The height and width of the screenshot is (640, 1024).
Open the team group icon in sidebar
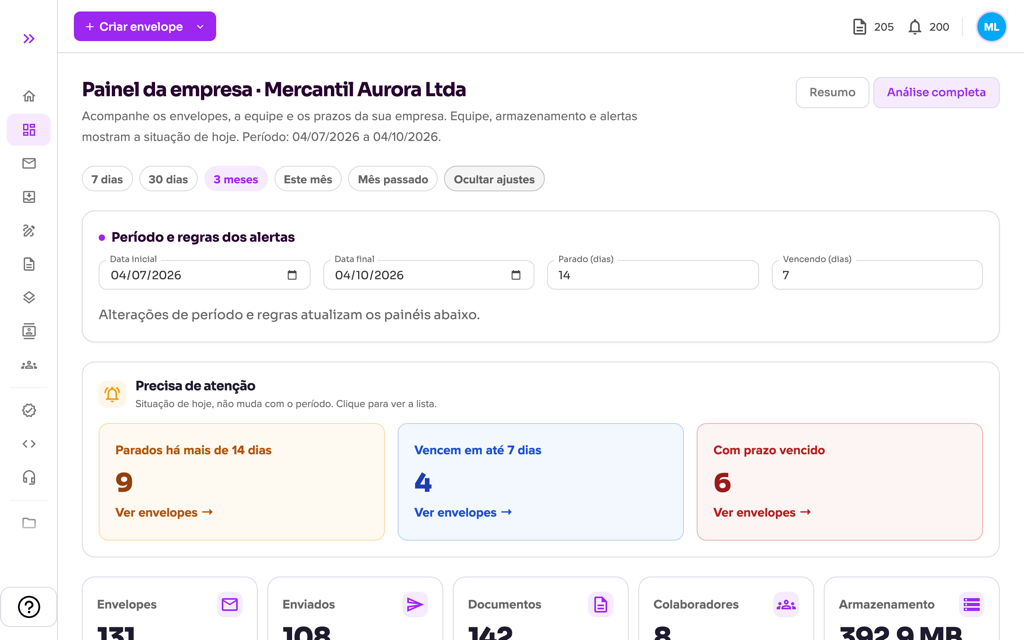click(29, 365)
